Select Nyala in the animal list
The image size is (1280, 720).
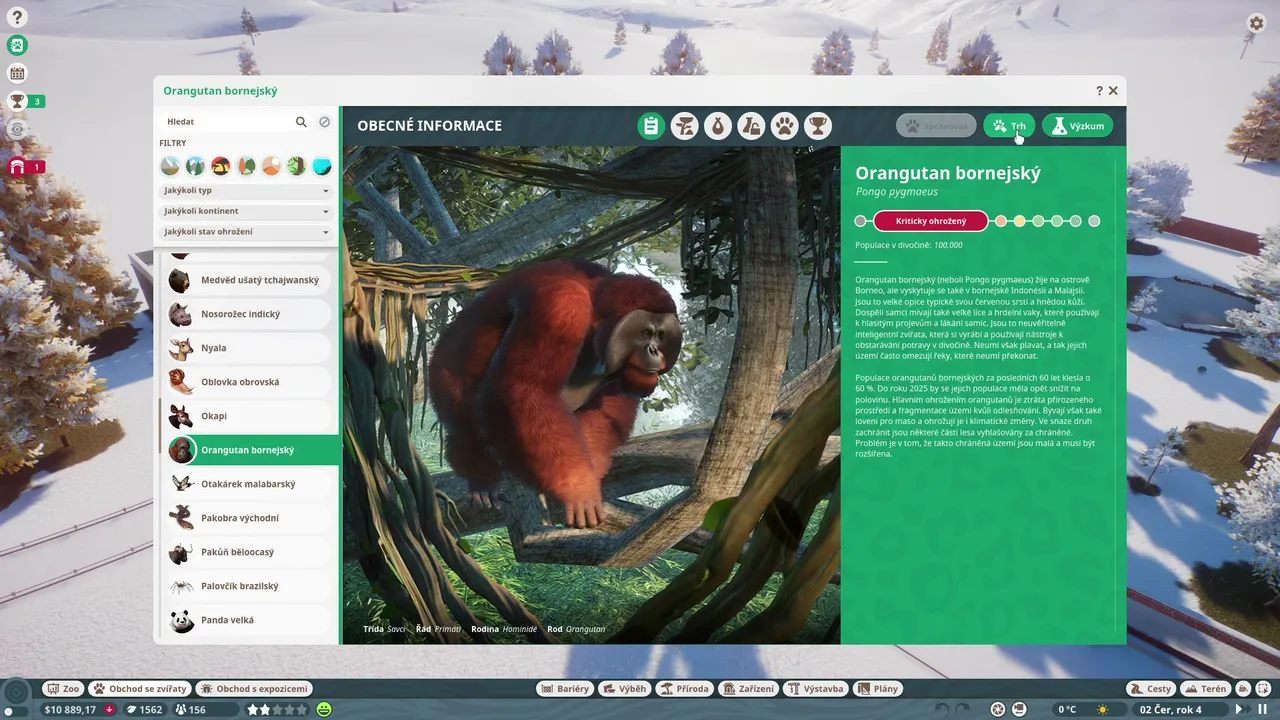248,348
